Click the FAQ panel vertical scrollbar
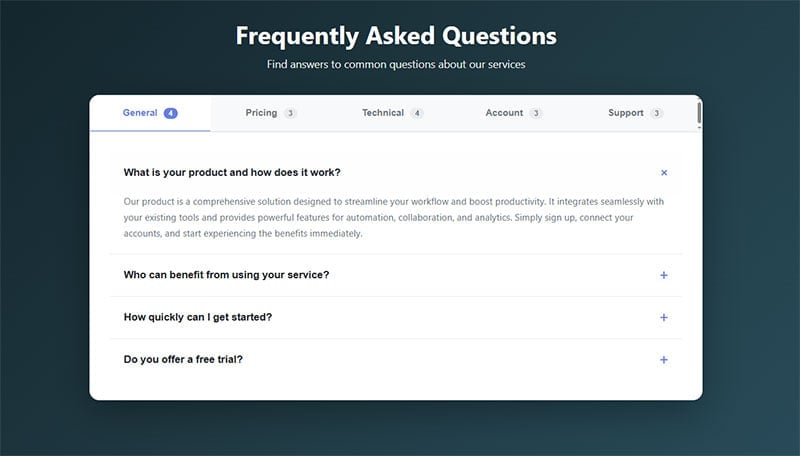Screen dimensions: 800x456 pos(699,113)
